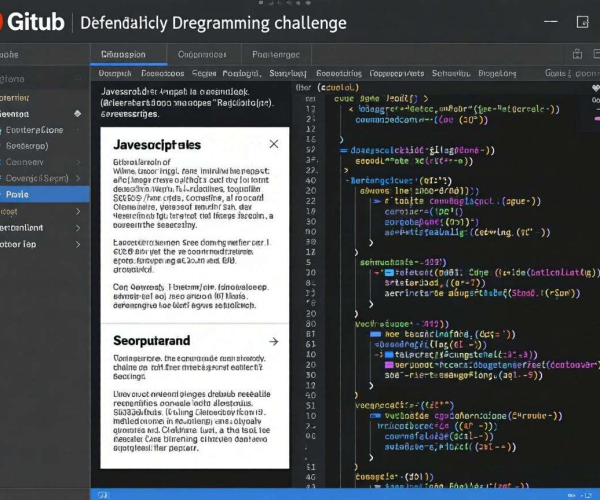Image resolution: width=600 pixels, height=500 pixels.
Task: Expand the 'Covenjcl(Sepm)' chevron
Action: click(x=78, y=178)
